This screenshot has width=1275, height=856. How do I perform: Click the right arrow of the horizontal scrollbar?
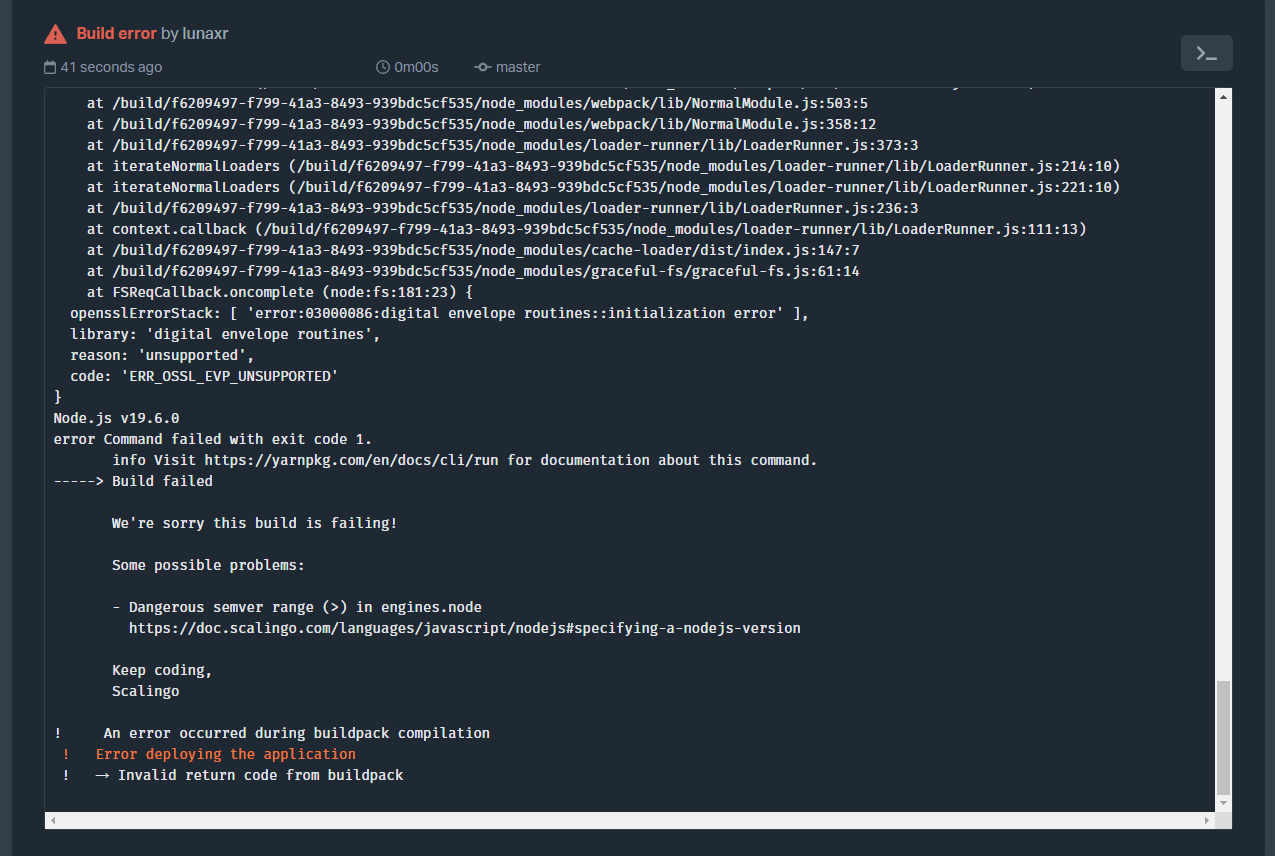pos(1205,821)
